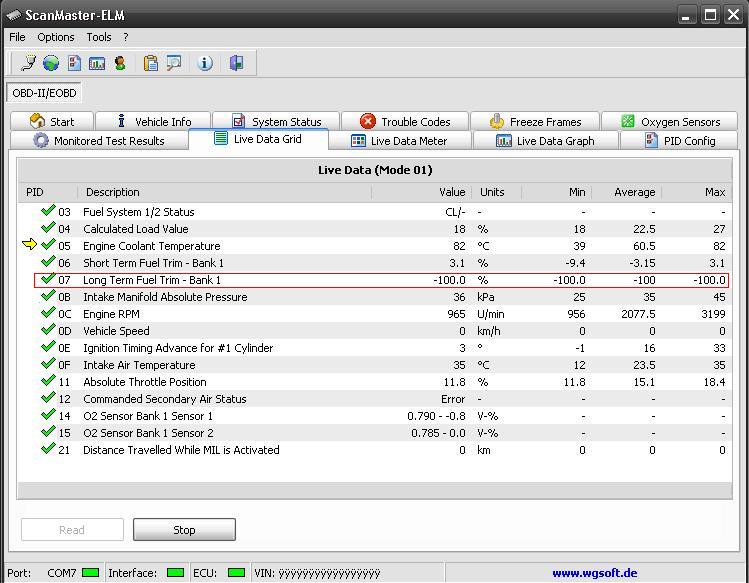Select Distance Travelled While MIL is Activated
749x583 pixels.
coord(182,450)
